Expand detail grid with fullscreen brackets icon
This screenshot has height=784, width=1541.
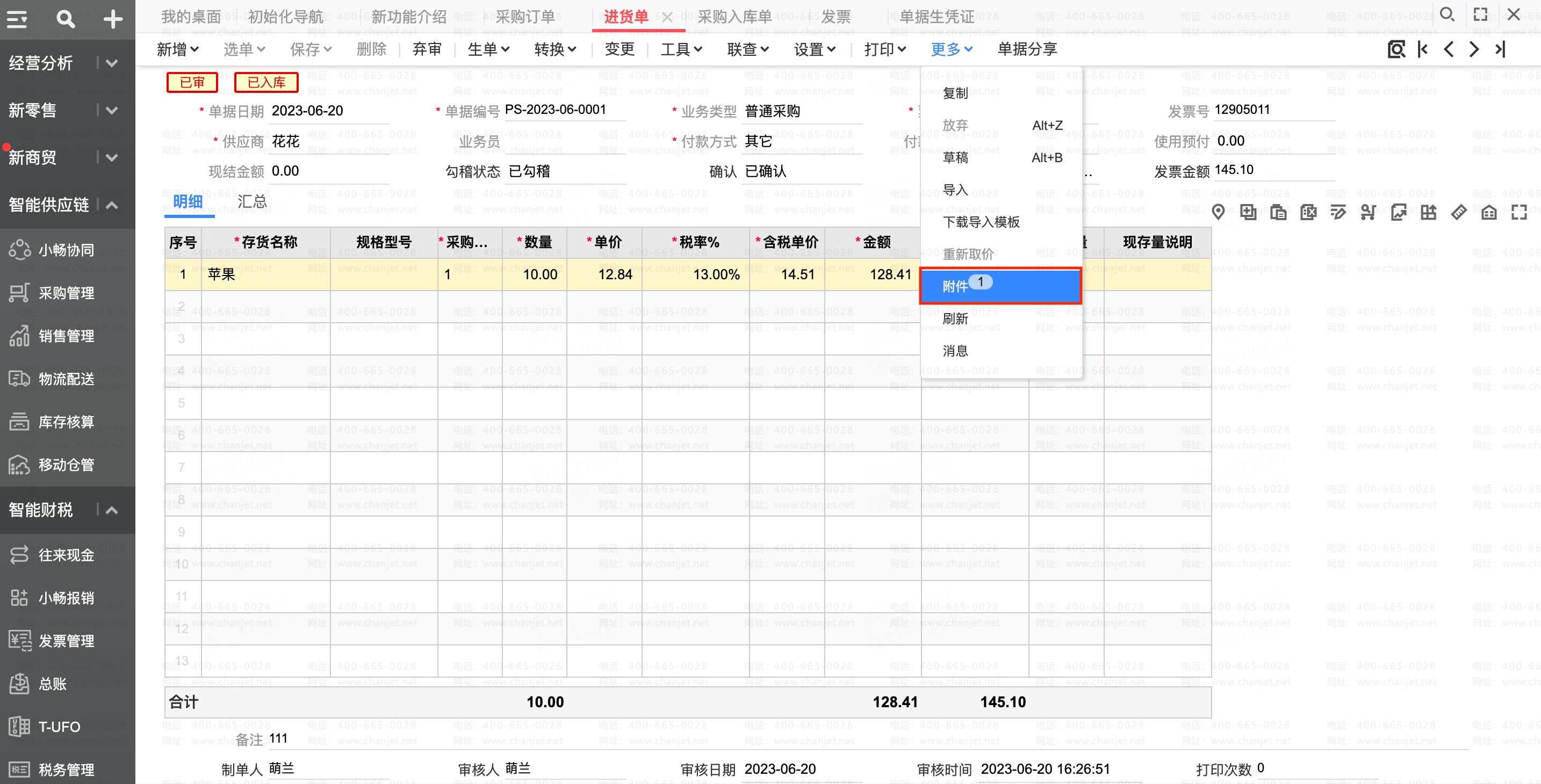click(x=1519, y=212)
